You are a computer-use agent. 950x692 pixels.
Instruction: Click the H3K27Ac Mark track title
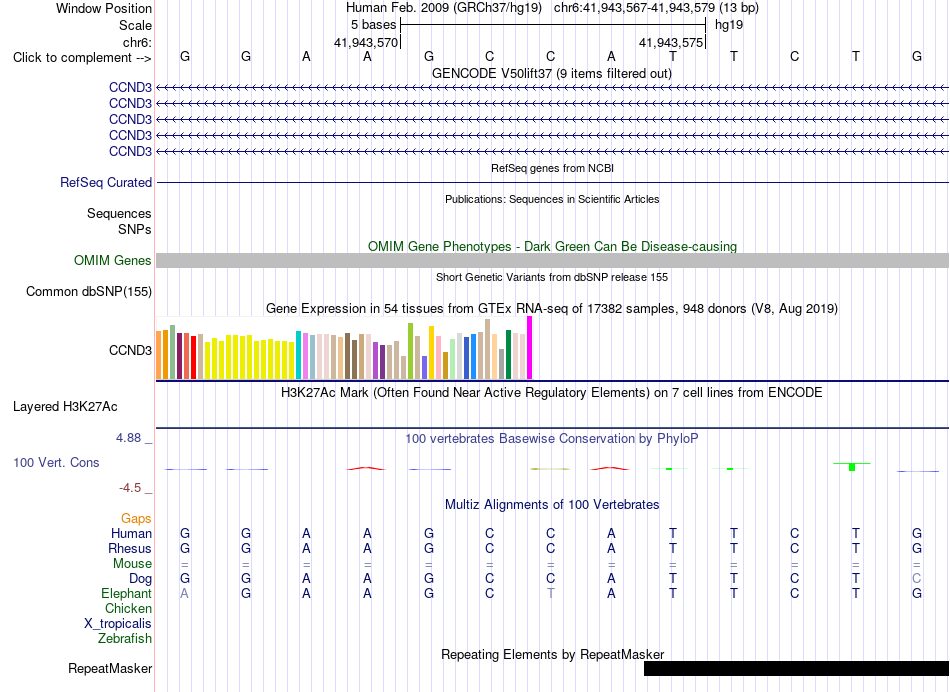(x=552, y=392)
